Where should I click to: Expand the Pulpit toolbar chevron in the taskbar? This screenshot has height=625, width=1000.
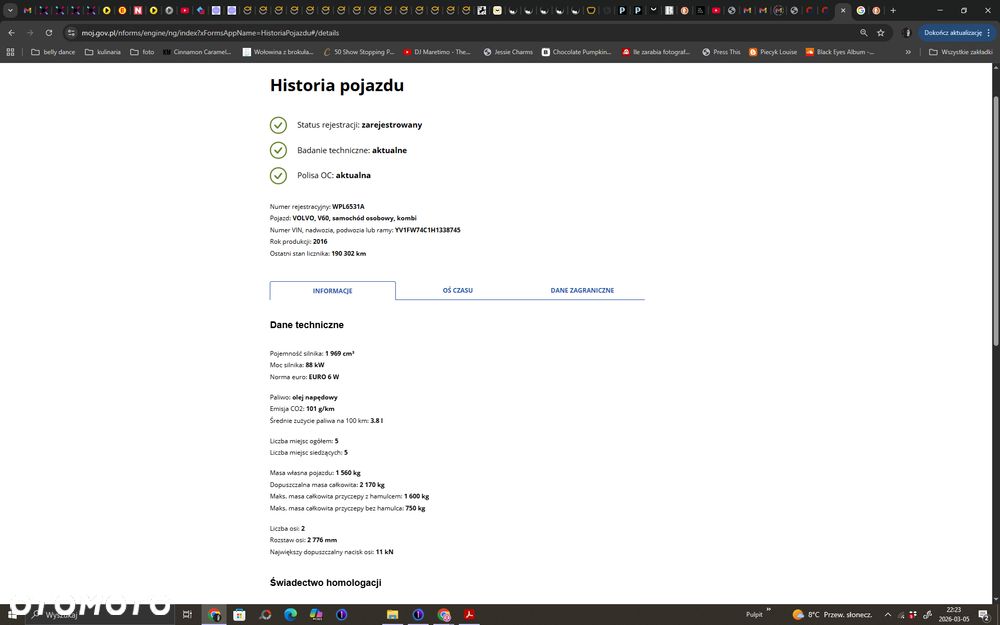tap(768, 610)
